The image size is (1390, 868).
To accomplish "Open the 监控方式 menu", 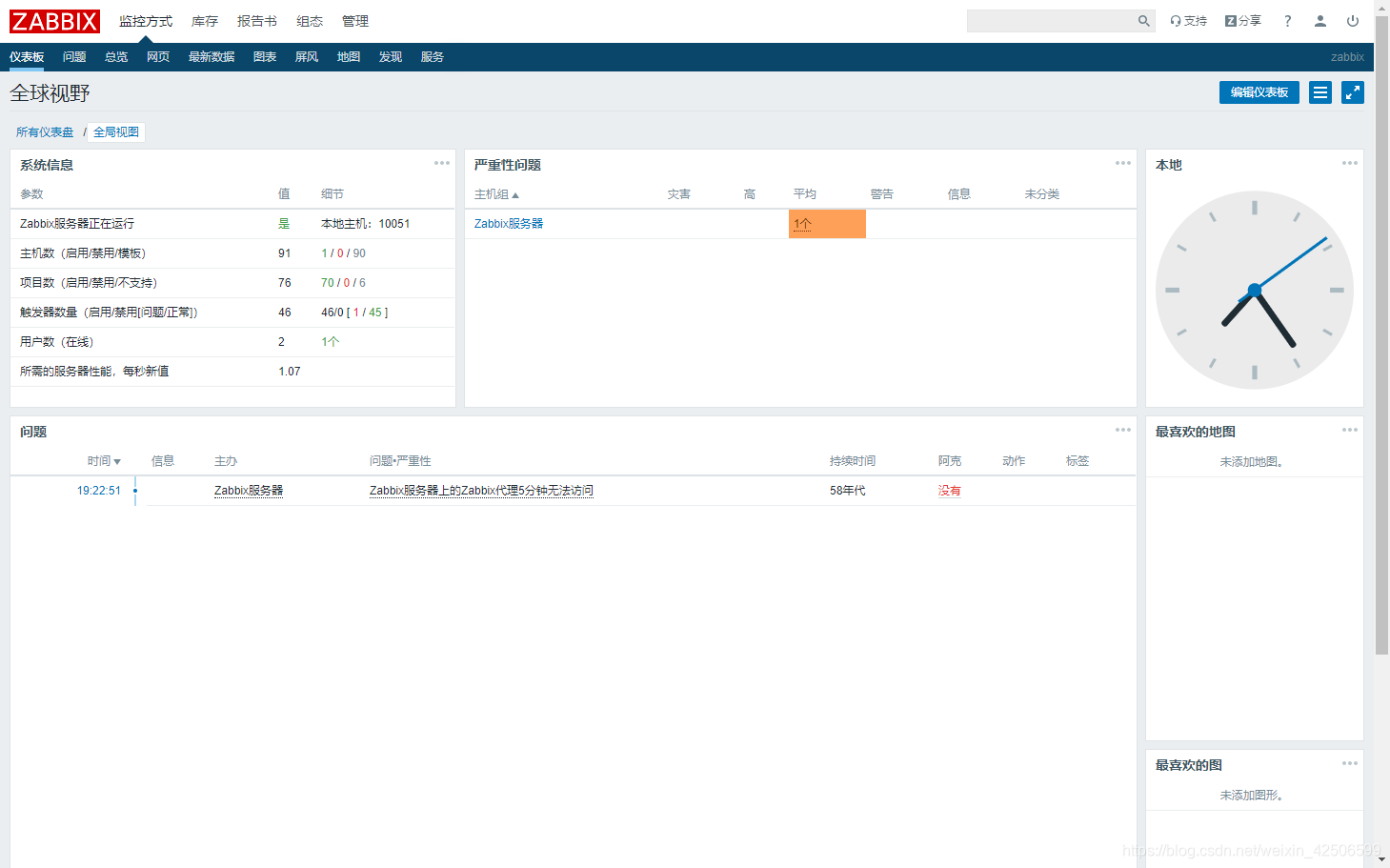I will click(146, 21).
